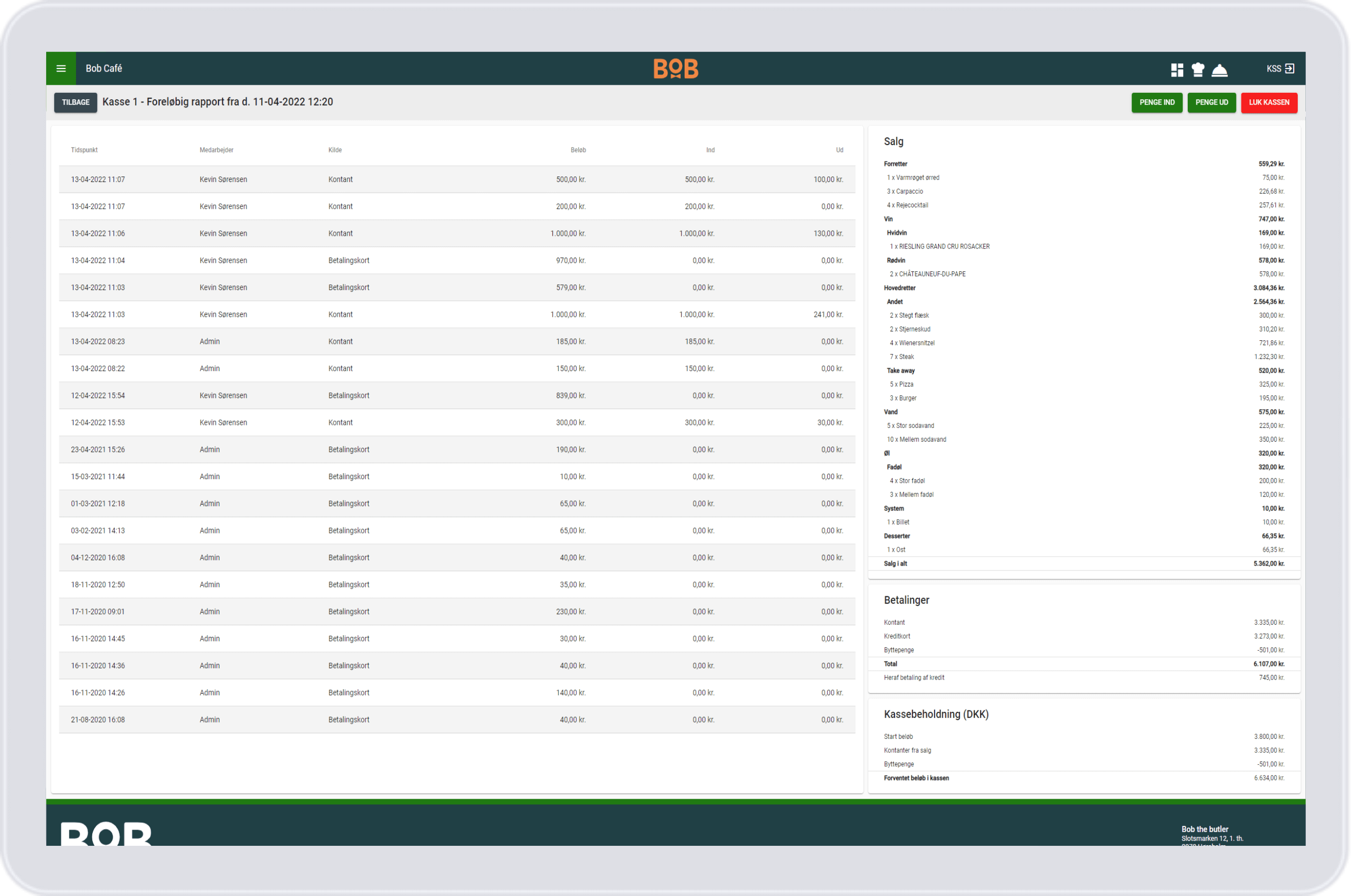Select row 18-11-2020 12:50
Viewport: 1352px width, 896px height.
(x=457, y=585)
